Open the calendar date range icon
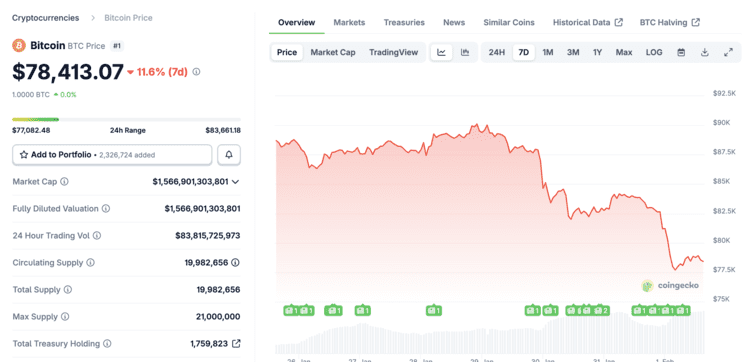 point(681,53)
